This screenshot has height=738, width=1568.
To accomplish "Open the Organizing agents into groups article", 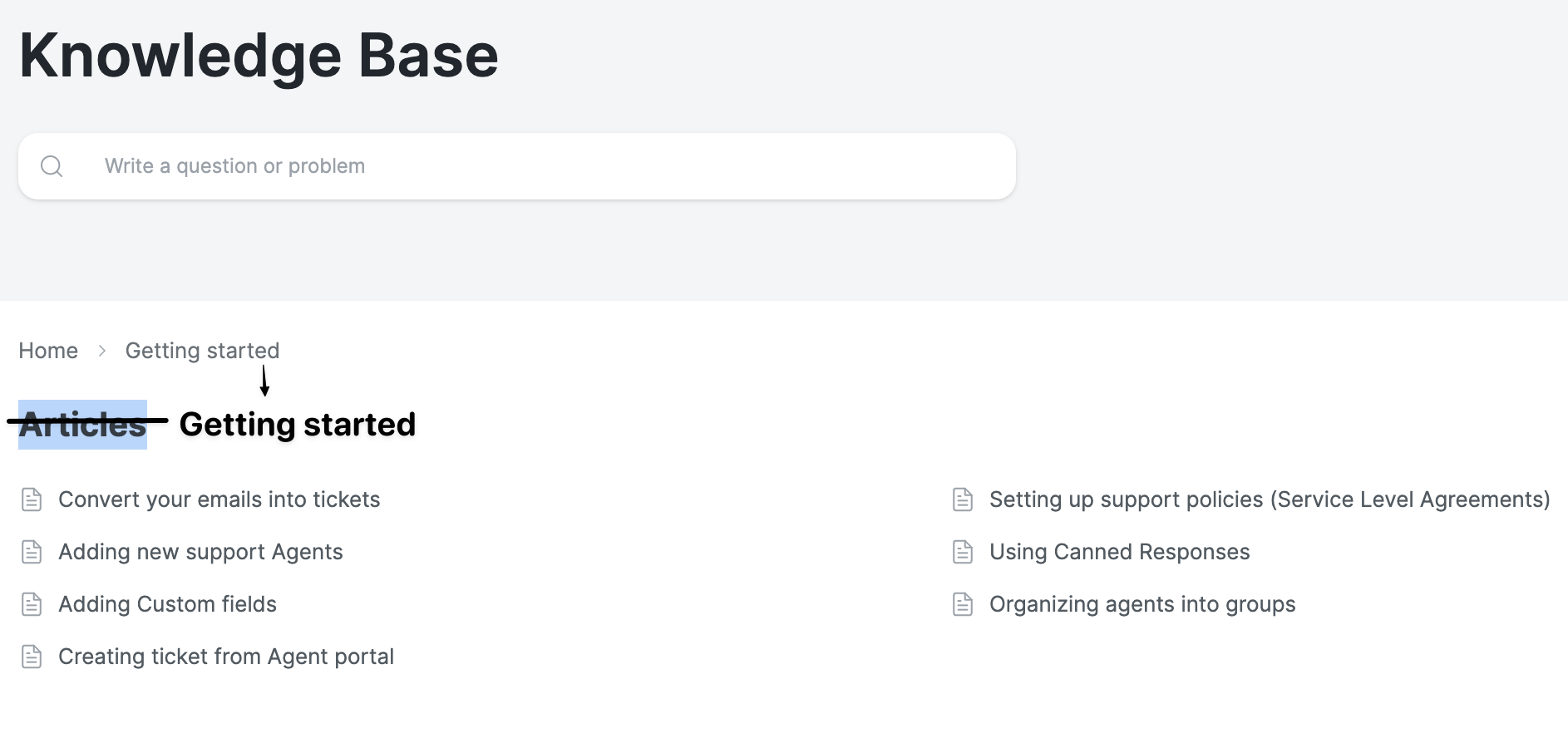I will (x=1141, y=604).
